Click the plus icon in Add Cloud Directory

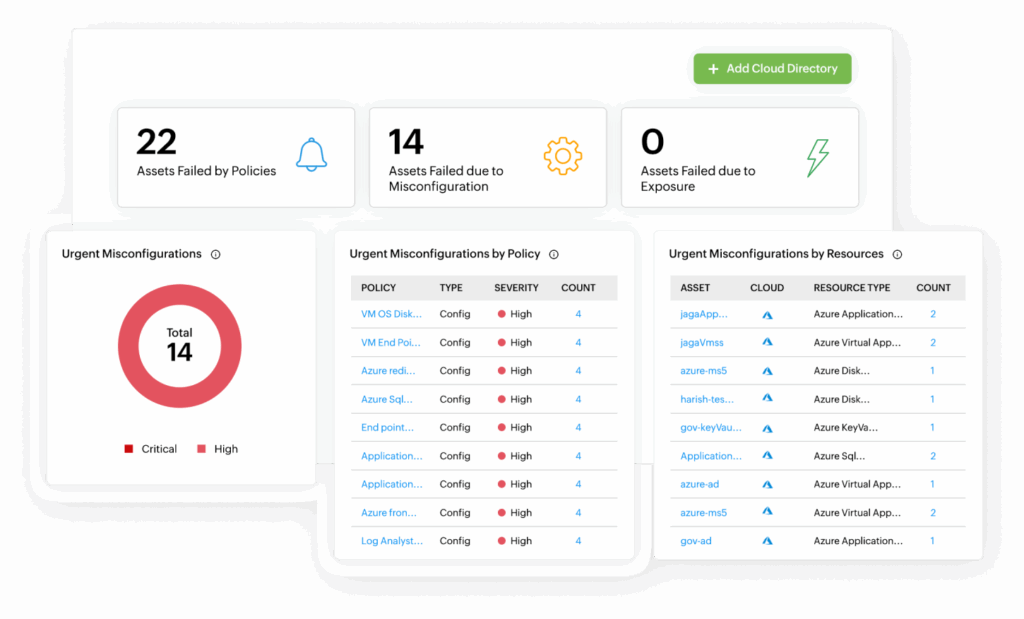713,69
